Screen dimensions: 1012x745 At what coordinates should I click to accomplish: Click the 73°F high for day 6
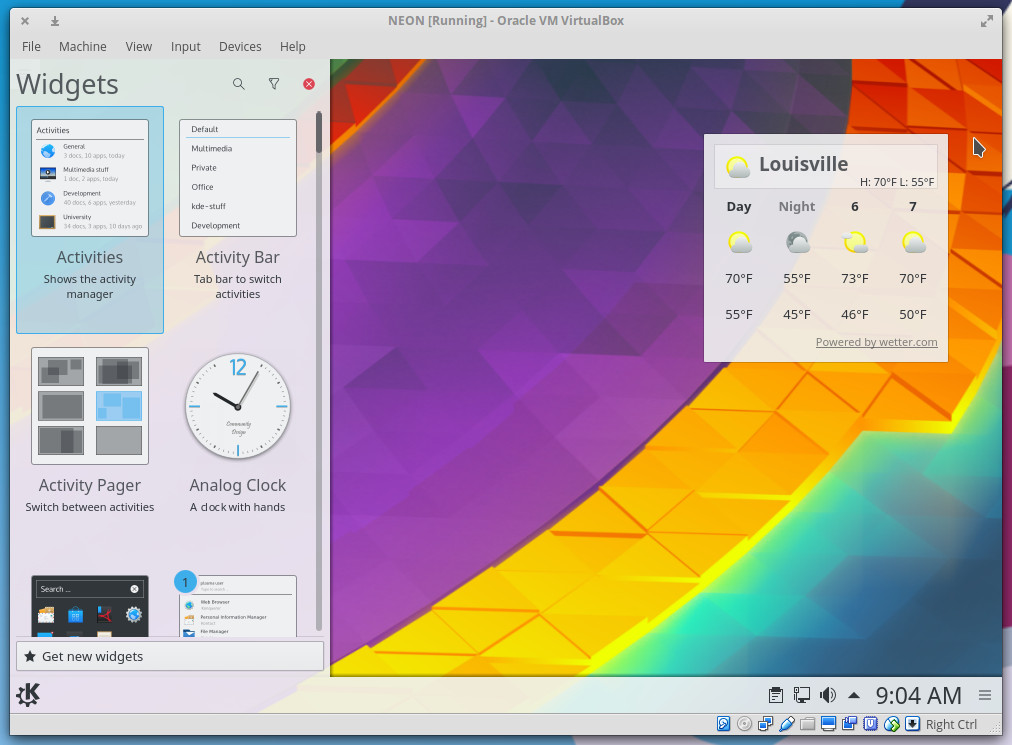(855, 278)
